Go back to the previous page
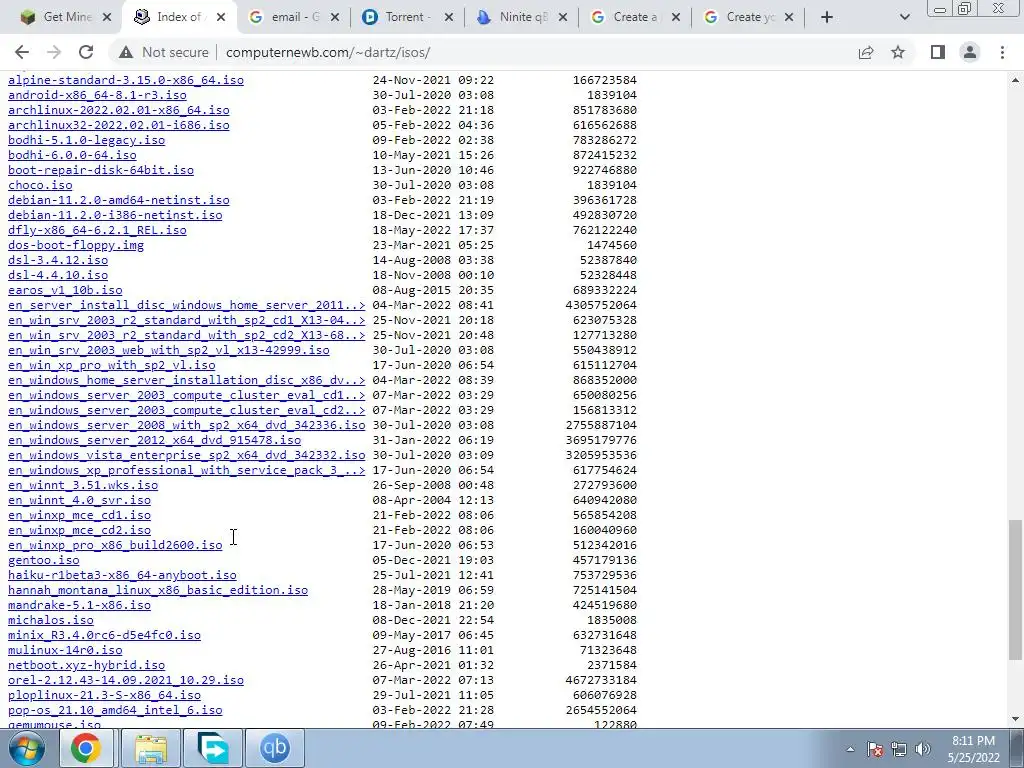This screenshot has width=1024, height=768. [x=22, y=52]
